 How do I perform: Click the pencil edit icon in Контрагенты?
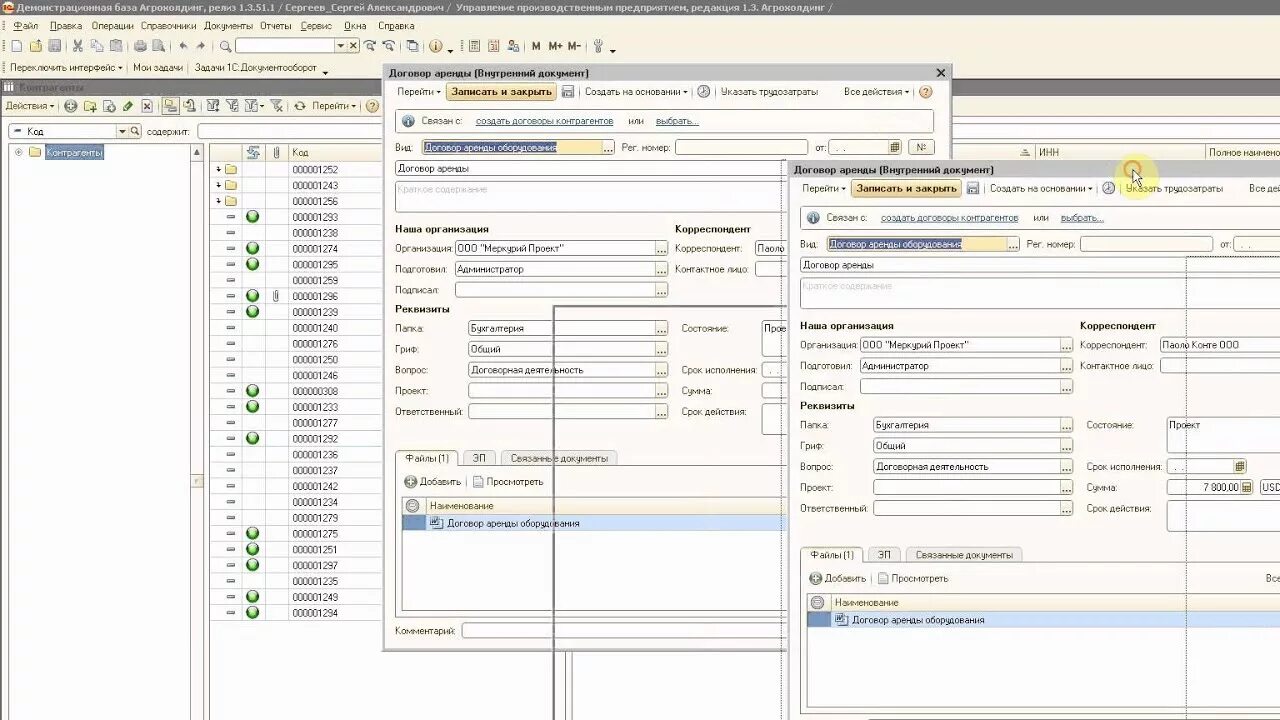coord(128,106)
